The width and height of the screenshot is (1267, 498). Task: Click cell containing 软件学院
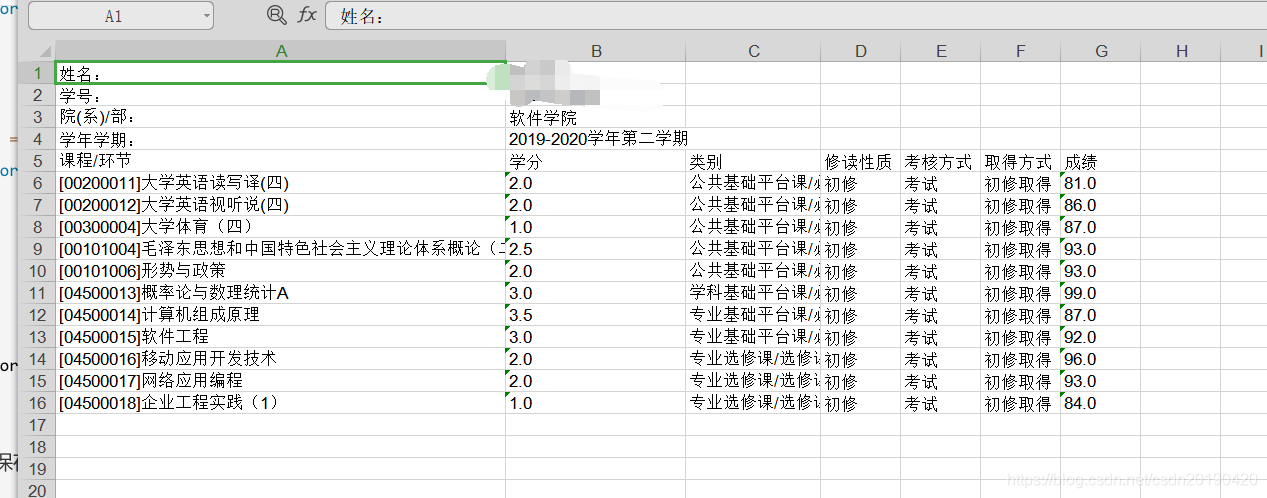pos(596,117)
